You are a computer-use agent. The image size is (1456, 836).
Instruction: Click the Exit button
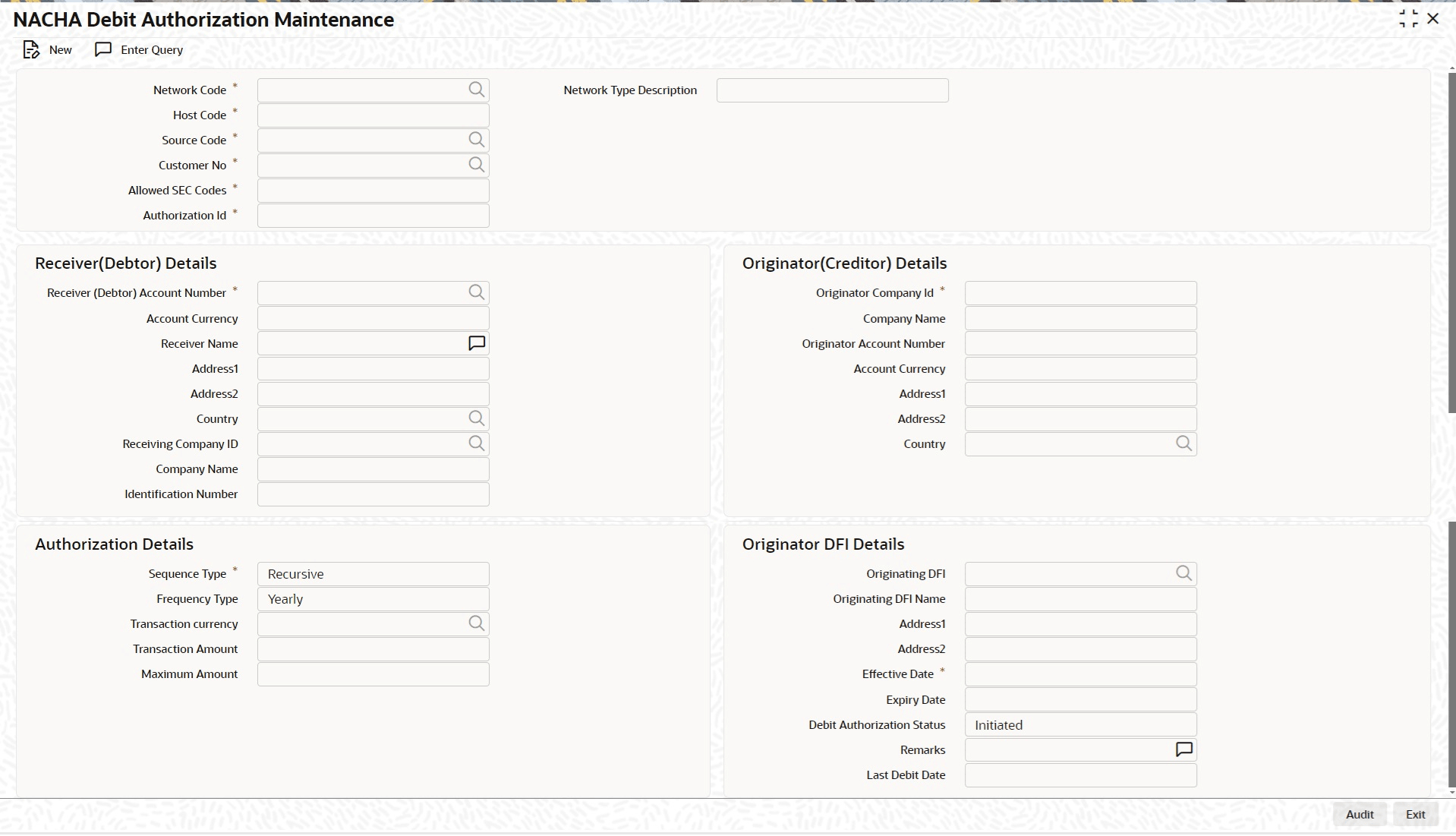(x=1416, y=815)
